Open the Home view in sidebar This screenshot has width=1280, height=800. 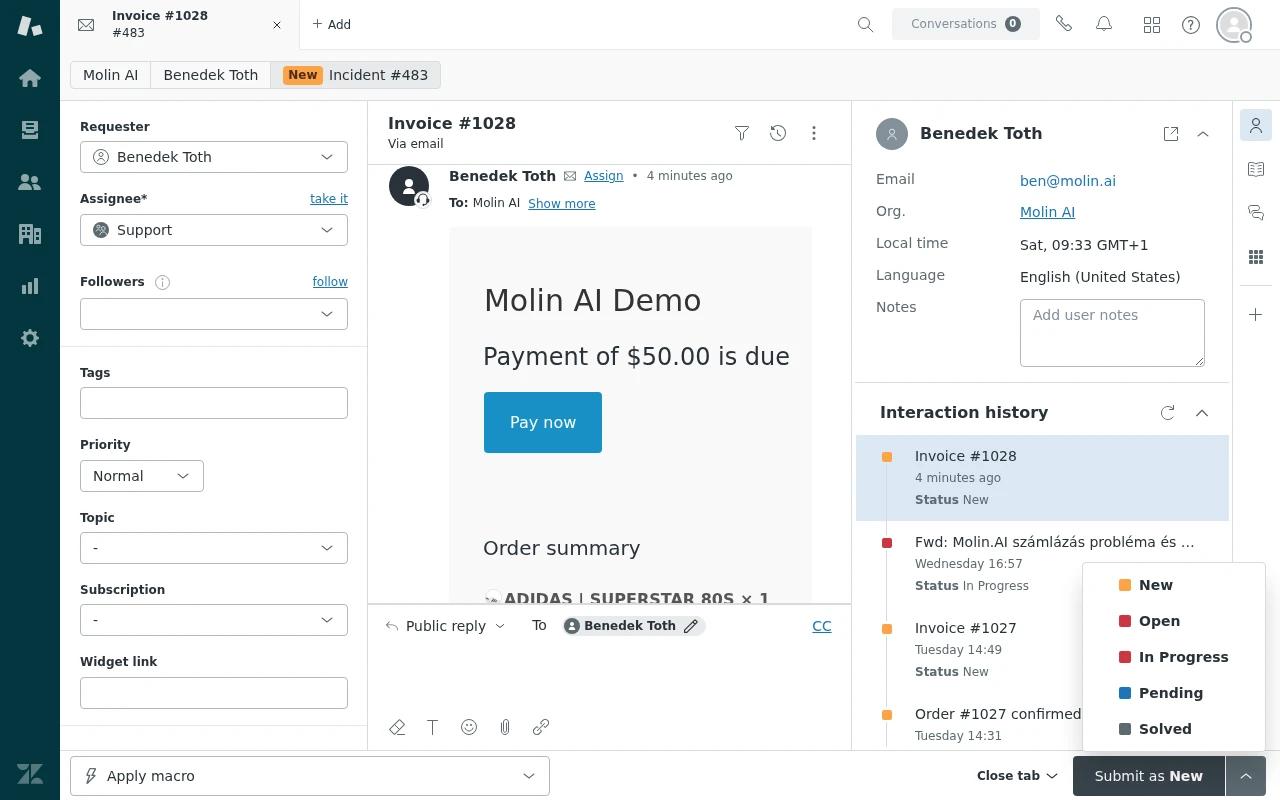[x=30, y=78]
